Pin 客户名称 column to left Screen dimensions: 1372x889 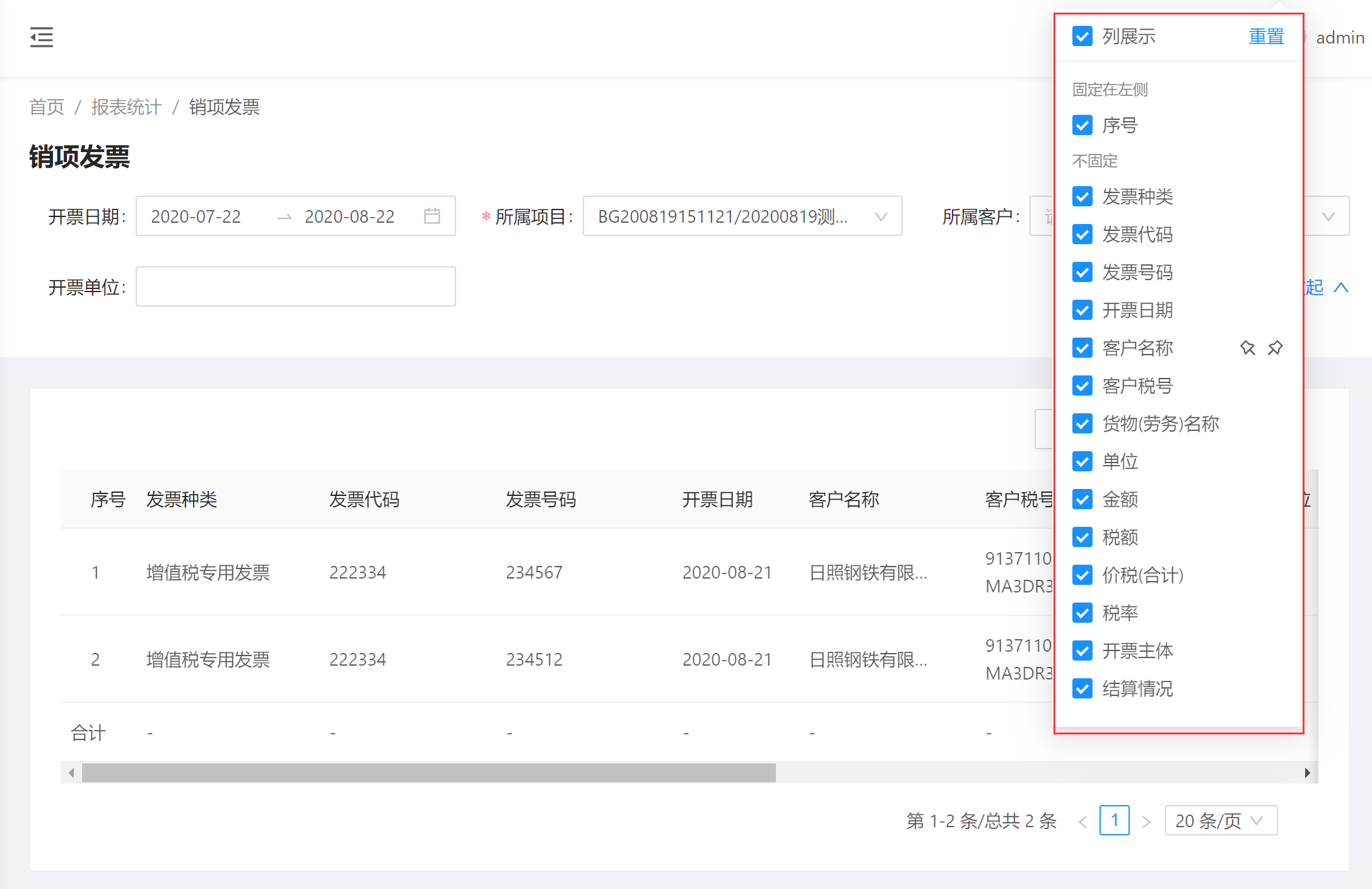(x=1247, y=348)
